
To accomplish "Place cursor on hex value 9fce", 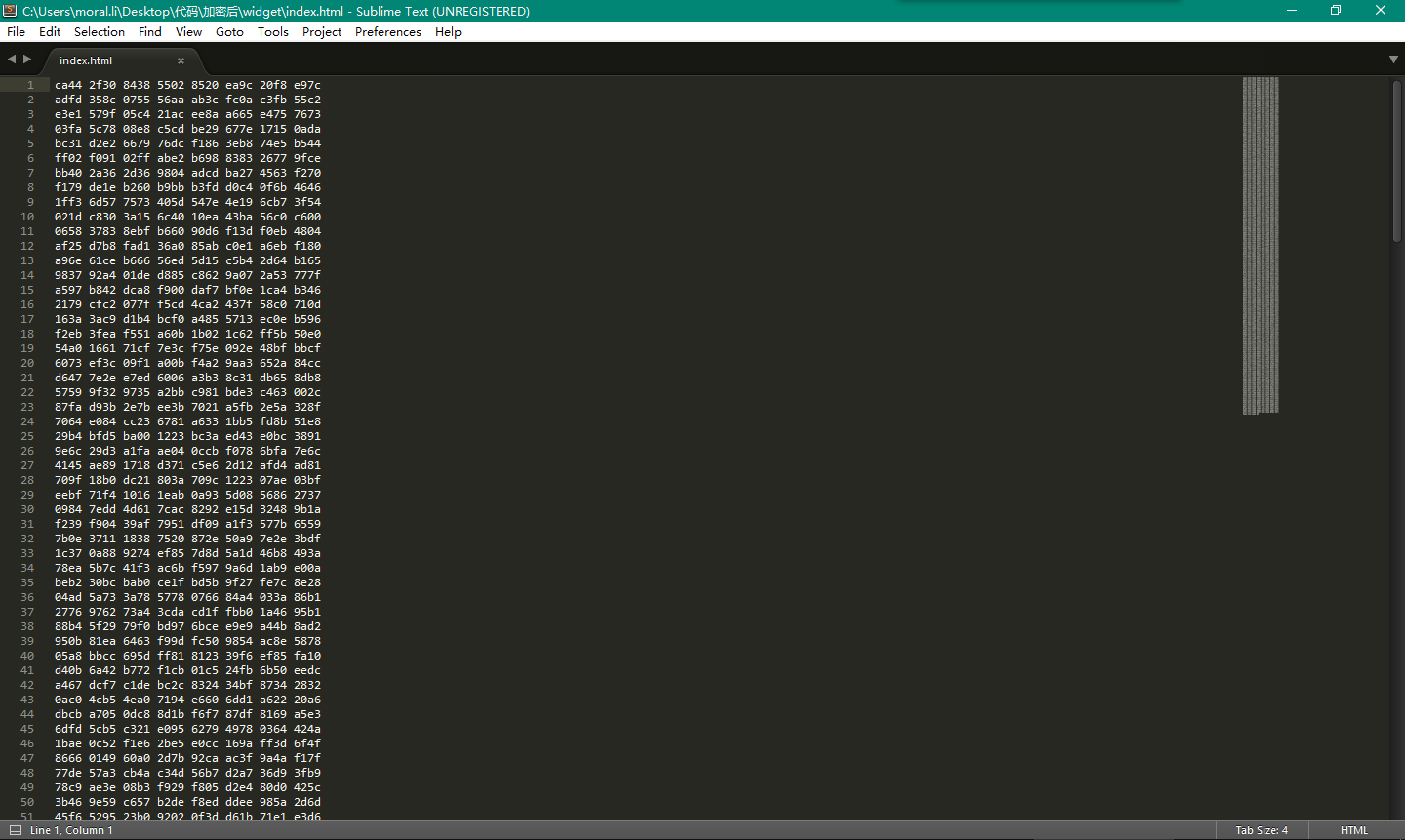I will [307, 158].
